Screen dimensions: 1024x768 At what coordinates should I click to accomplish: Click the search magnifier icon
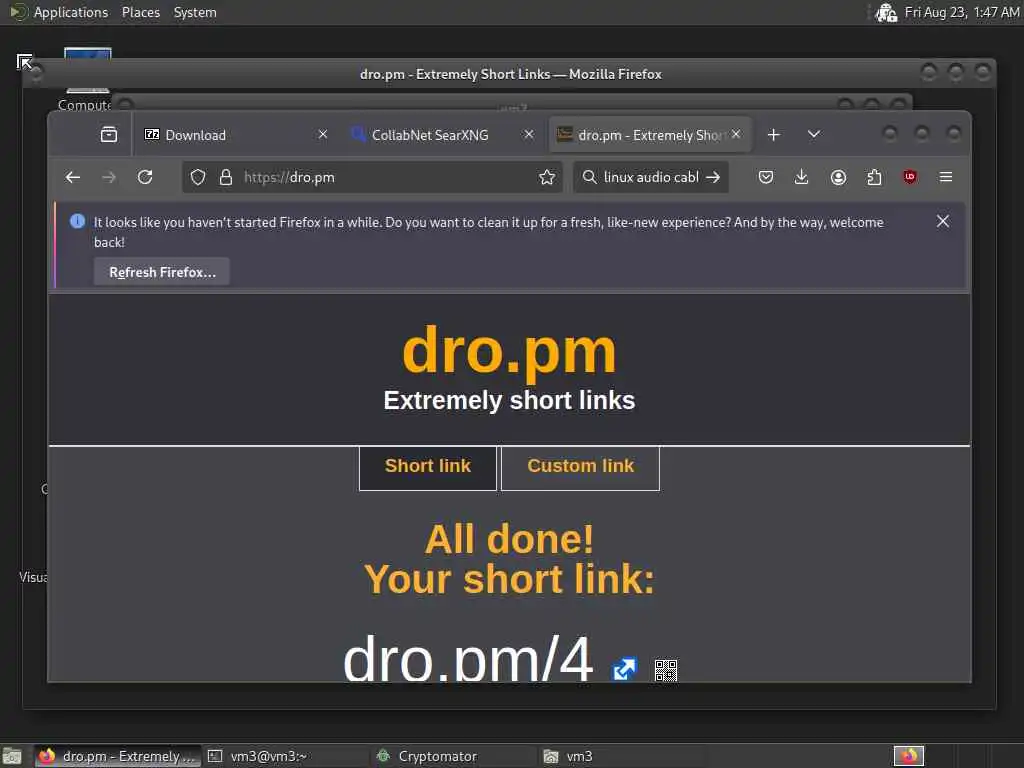coord(589,177)
